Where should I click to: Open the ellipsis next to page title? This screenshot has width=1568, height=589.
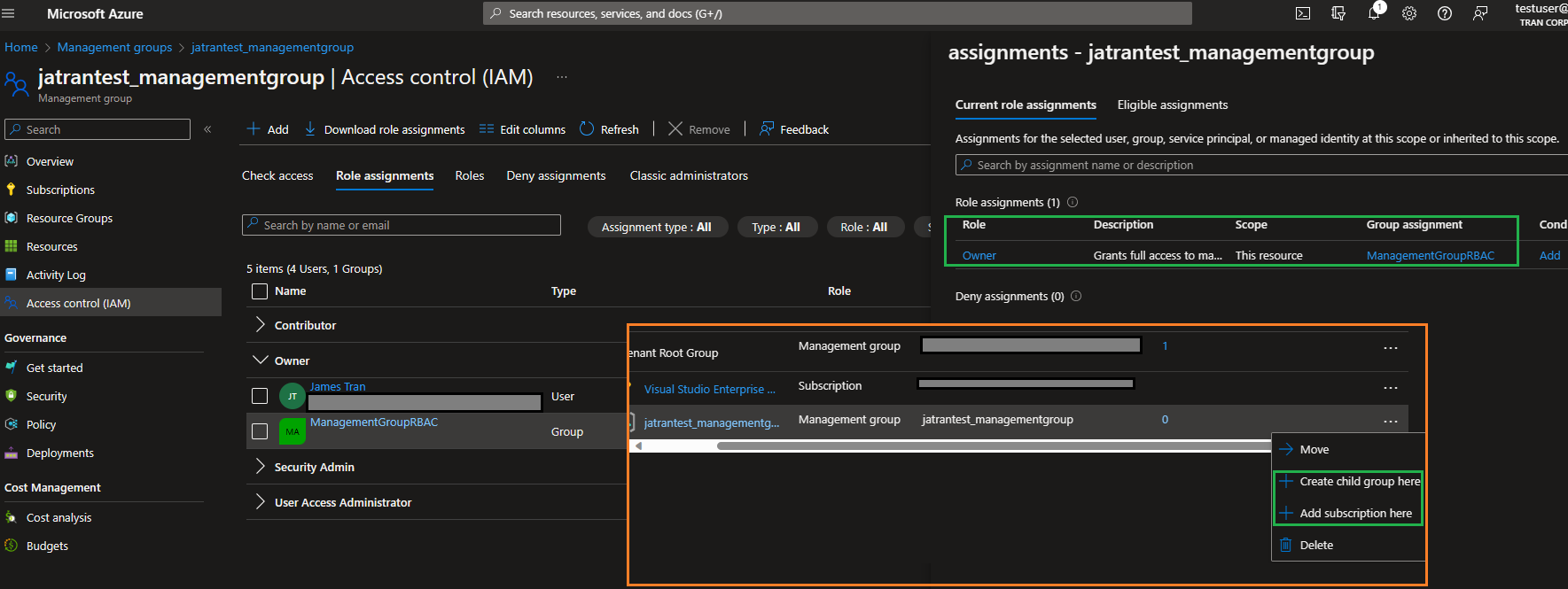point(562,77)
